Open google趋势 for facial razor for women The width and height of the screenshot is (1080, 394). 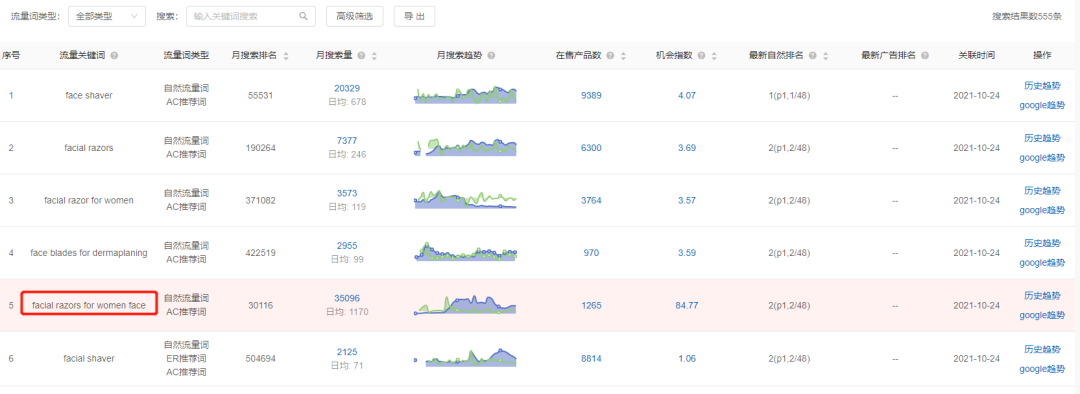click(x=1042, y=210)
